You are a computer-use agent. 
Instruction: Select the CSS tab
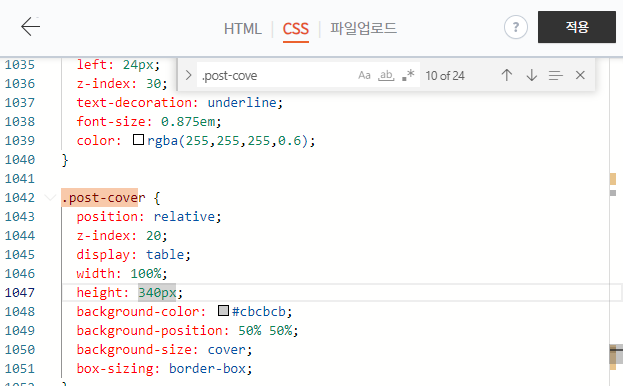296,29
